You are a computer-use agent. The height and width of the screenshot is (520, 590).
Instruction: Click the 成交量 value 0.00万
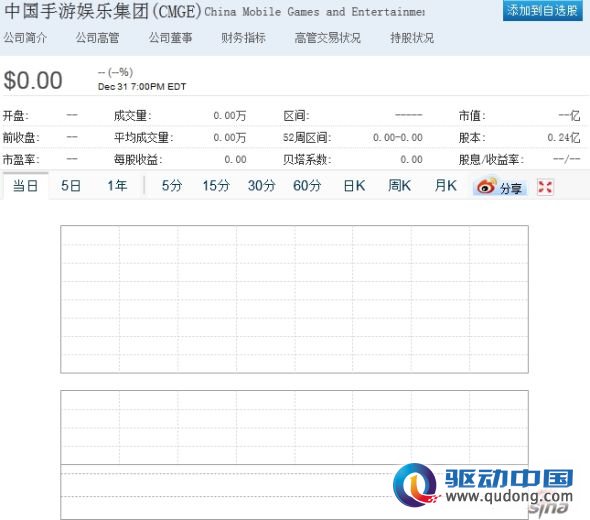230,116
